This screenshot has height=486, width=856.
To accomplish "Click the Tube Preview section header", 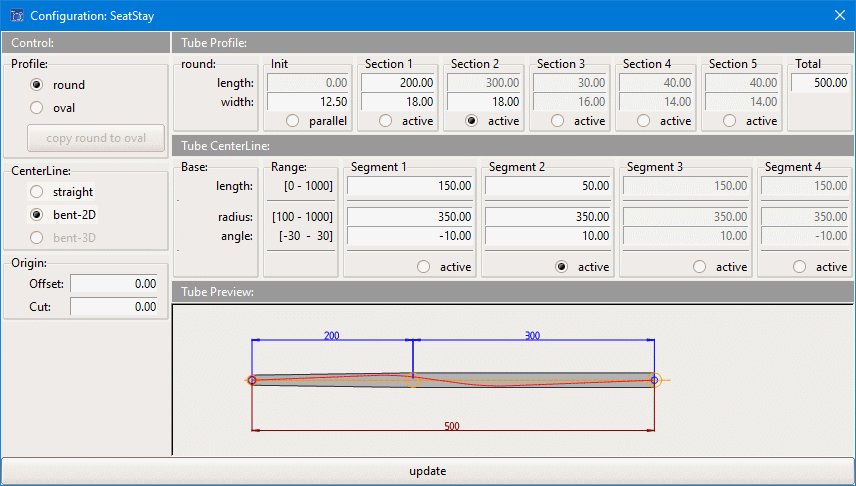I will [513, 292].
